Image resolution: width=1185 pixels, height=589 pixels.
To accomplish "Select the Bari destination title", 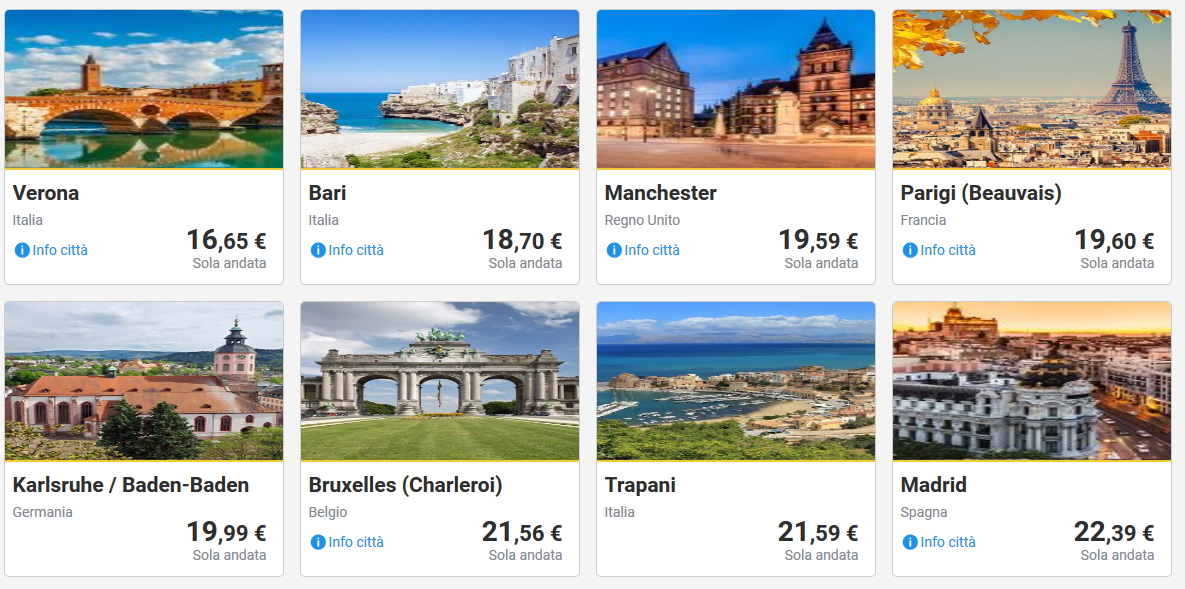I will pyautogui.click(x=328, y=193).
